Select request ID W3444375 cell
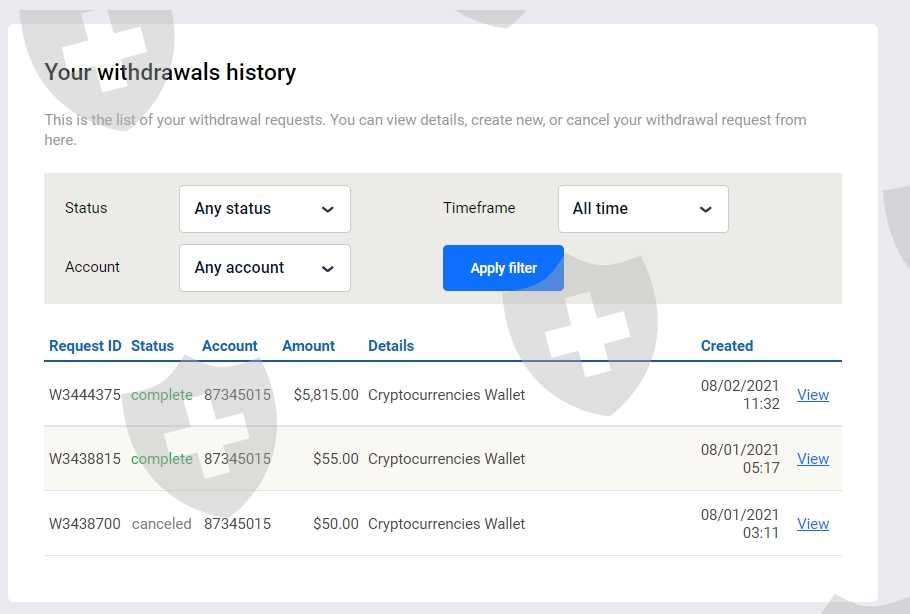910x614 pixels. (x=85, y=395)
